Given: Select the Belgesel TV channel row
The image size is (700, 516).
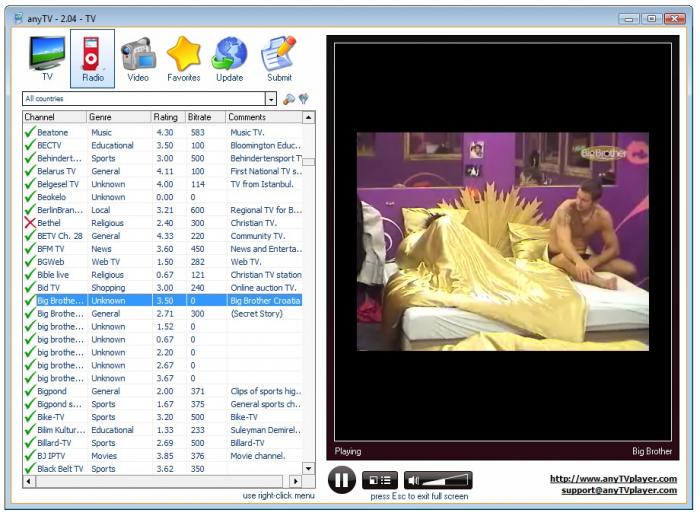Looking at the screenshot, I should (x=163, y=184).
